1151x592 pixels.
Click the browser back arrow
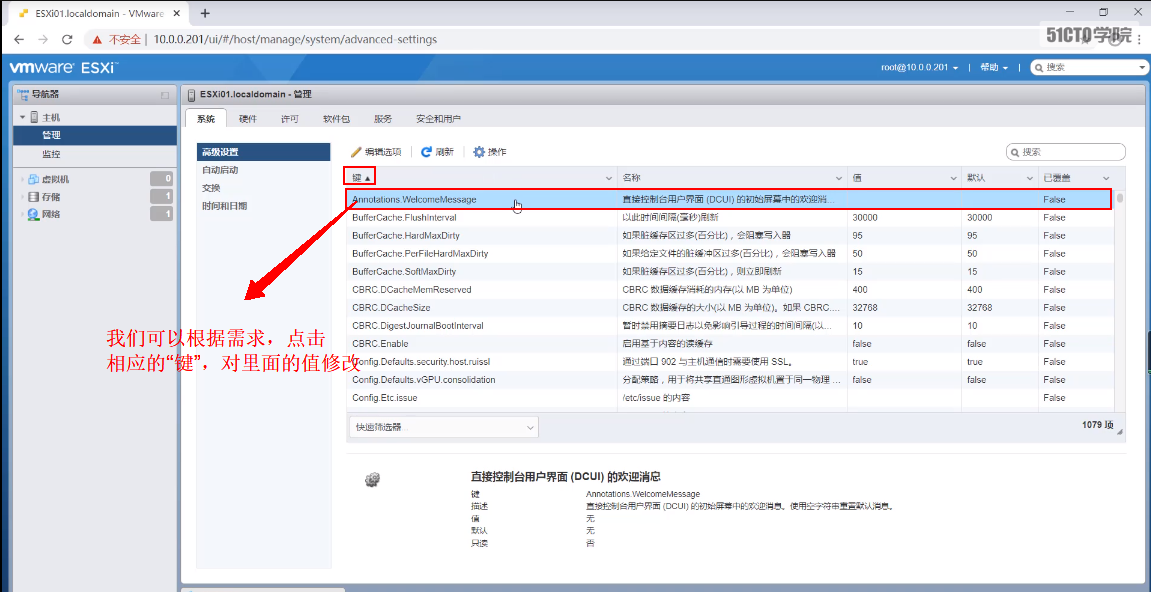(19, 40)
